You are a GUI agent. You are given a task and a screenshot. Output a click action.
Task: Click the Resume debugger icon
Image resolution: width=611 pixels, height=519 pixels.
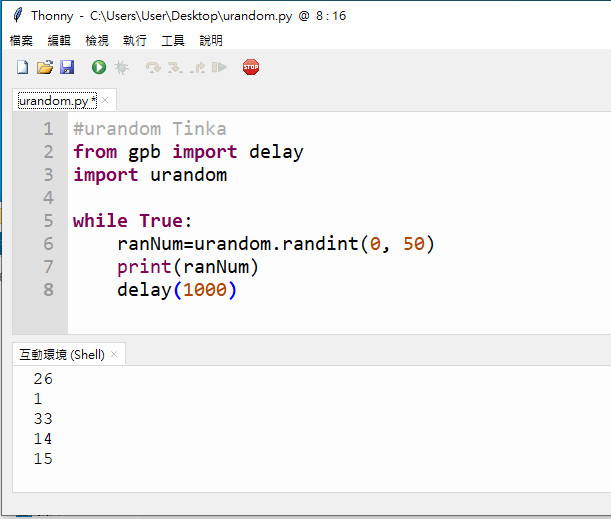pos(219,67)
